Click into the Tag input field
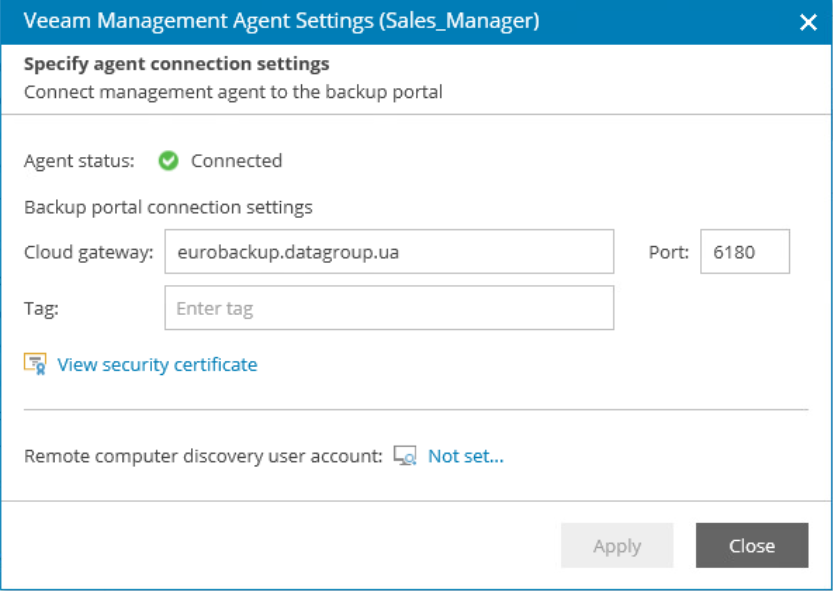The image size is (833, 591). click(x=389, y=308)
